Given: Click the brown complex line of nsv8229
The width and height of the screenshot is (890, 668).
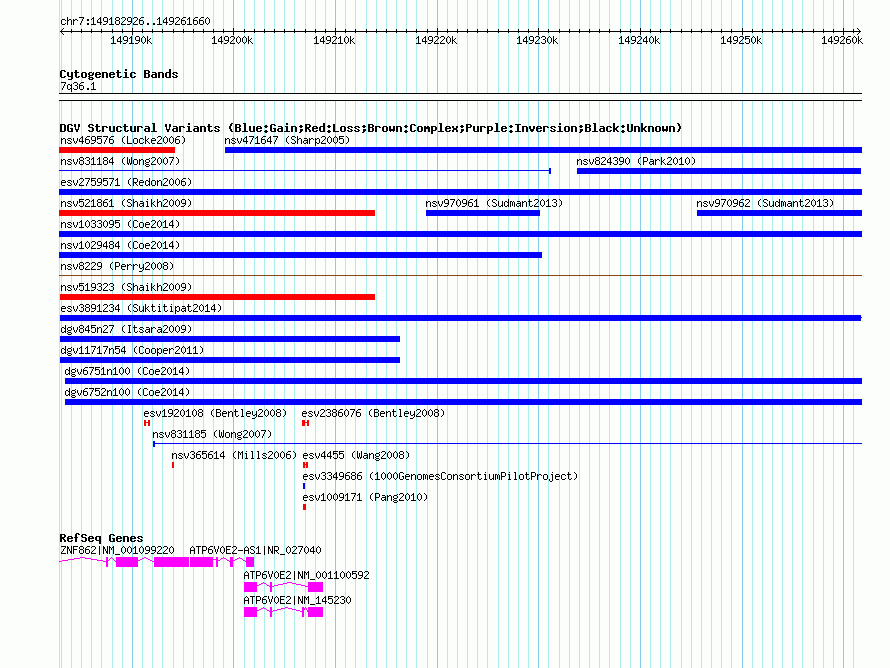Looking at the screenshot, I should (x=460, y=276).
